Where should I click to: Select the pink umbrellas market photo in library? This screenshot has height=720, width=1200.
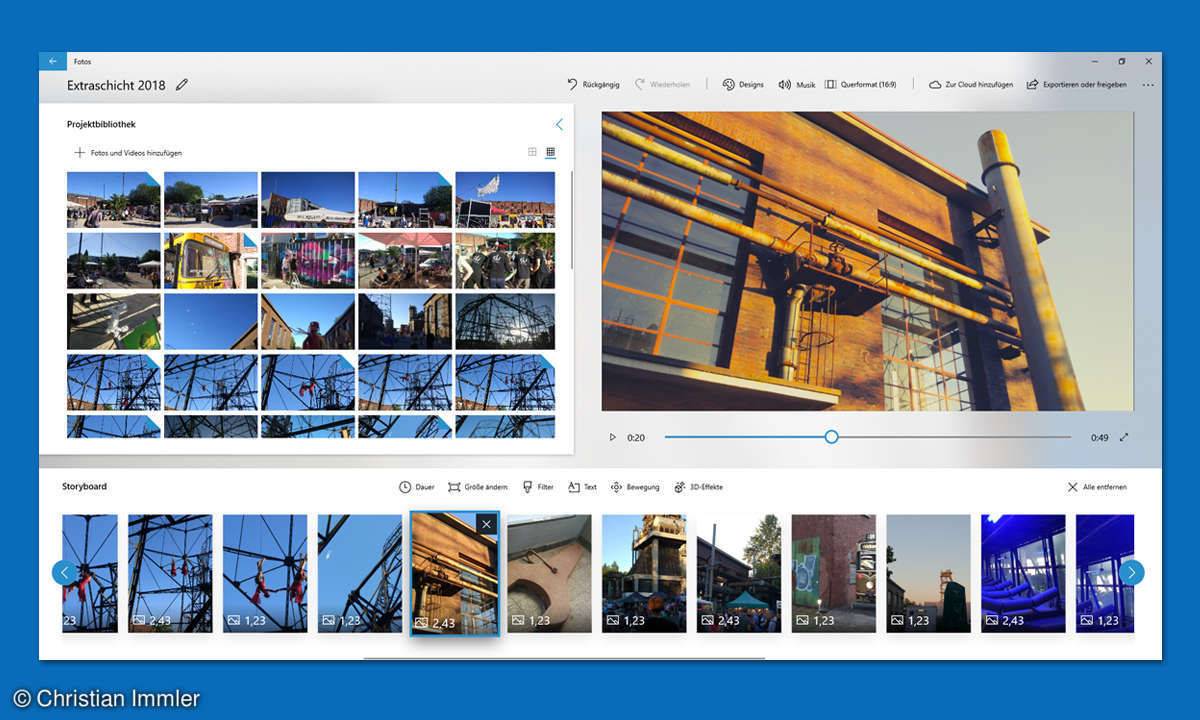pyautogui.click(x=405, y=261)
